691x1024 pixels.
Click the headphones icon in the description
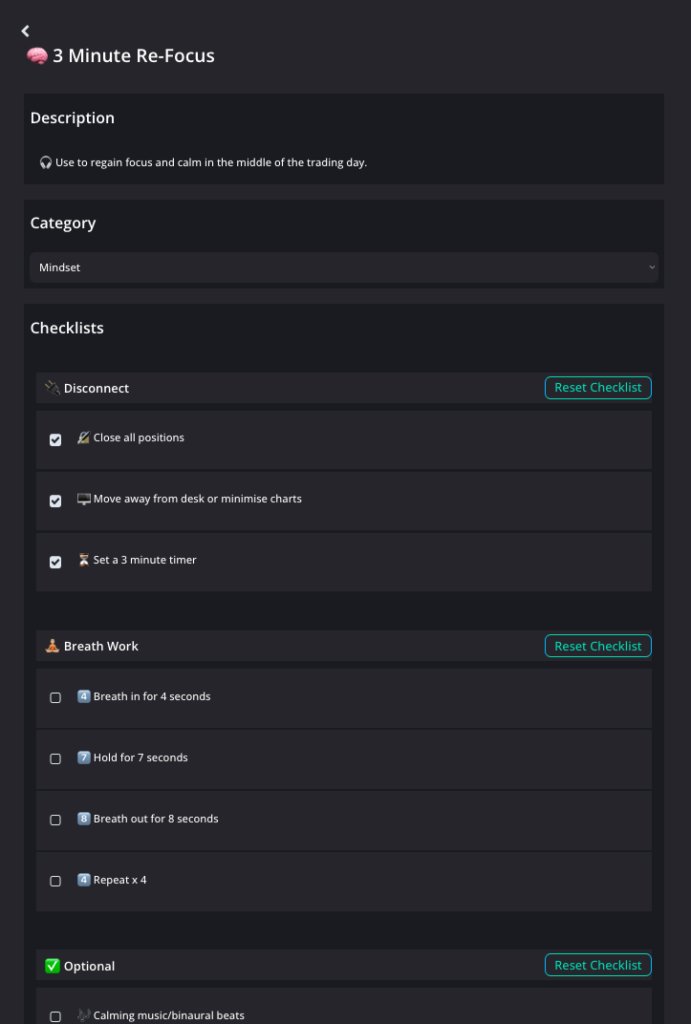pyautogui.click(x=46, y=162)
